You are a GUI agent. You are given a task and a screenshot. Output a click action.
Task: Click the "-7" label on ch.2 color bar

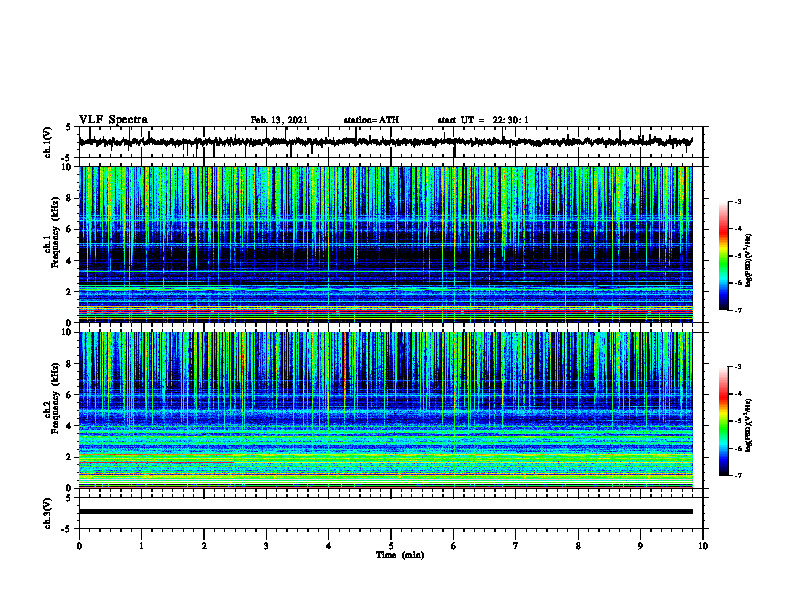click(738, 475)
